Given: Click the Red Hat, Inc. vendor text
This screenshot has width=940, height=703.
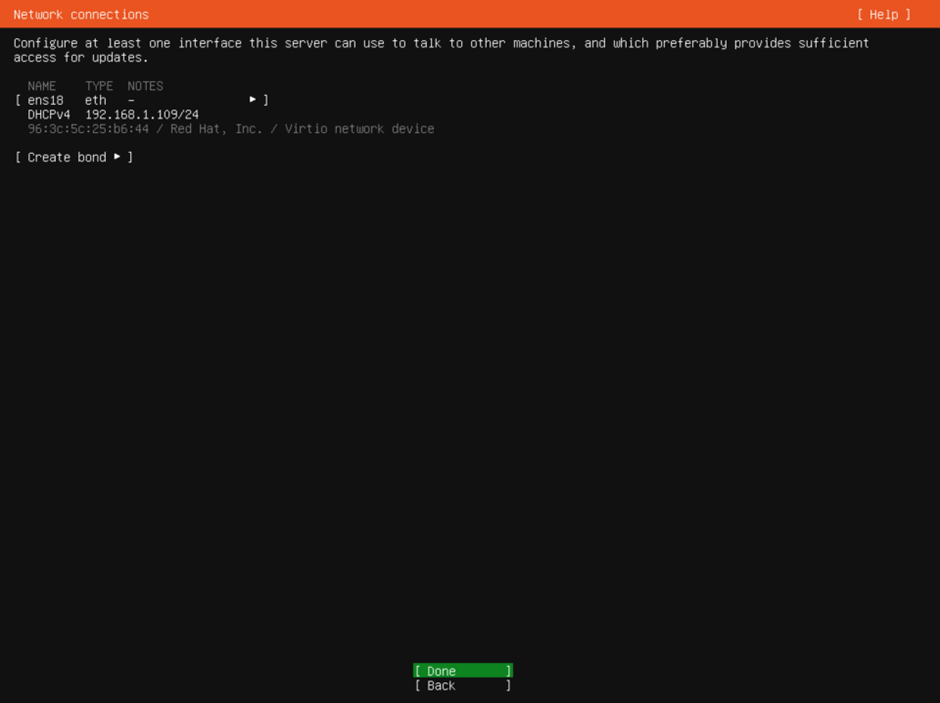Looking at the screenshot, I should pyautogui.click(x=216, y=129).
